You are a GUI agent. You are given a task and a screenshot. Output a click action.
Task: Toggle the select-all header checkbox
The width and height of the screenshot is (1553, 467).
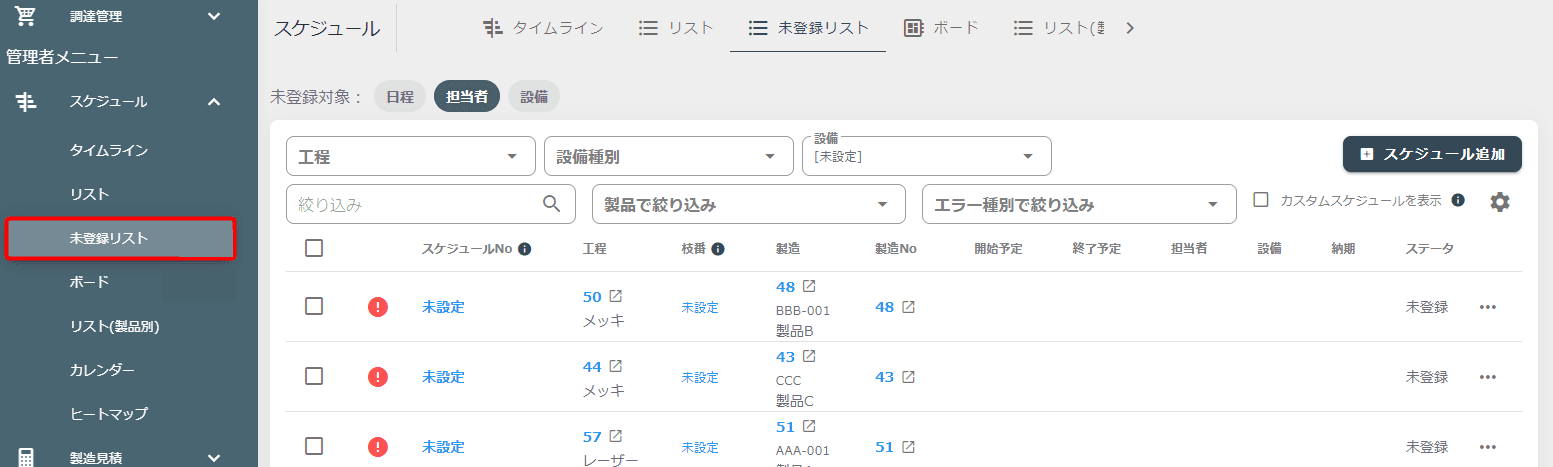click(314, 248)
